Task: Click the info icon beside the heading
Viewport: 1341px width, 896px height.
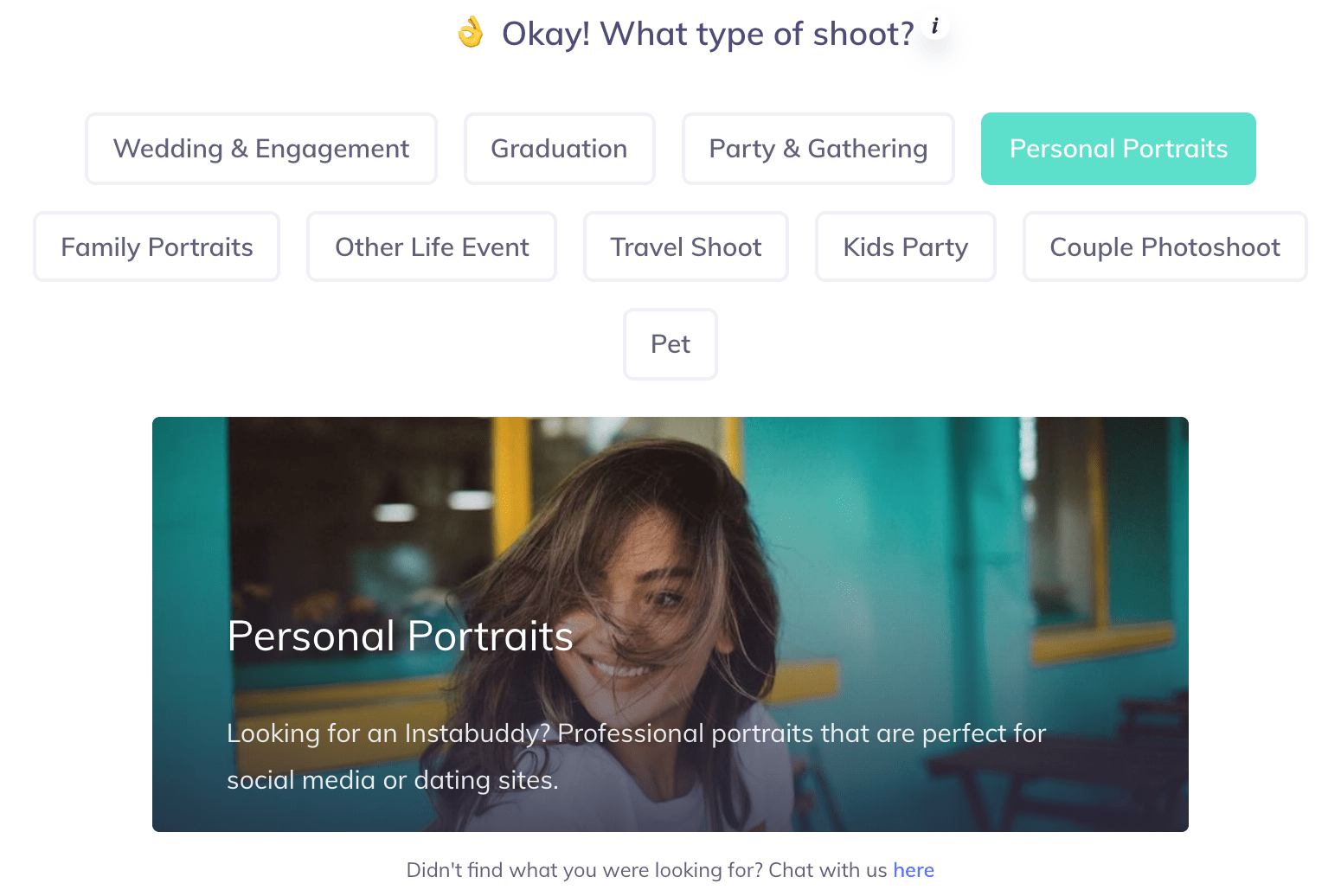Action: pyautogui.click(x=935, y=26)
